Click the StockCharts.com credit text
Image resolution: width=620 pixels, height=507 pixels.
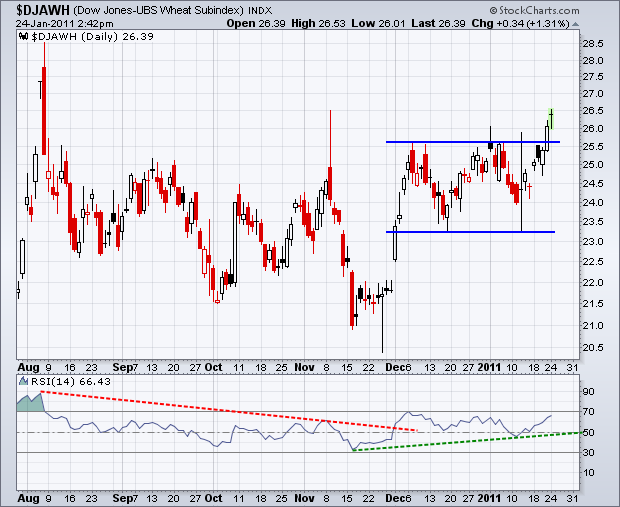535,10
